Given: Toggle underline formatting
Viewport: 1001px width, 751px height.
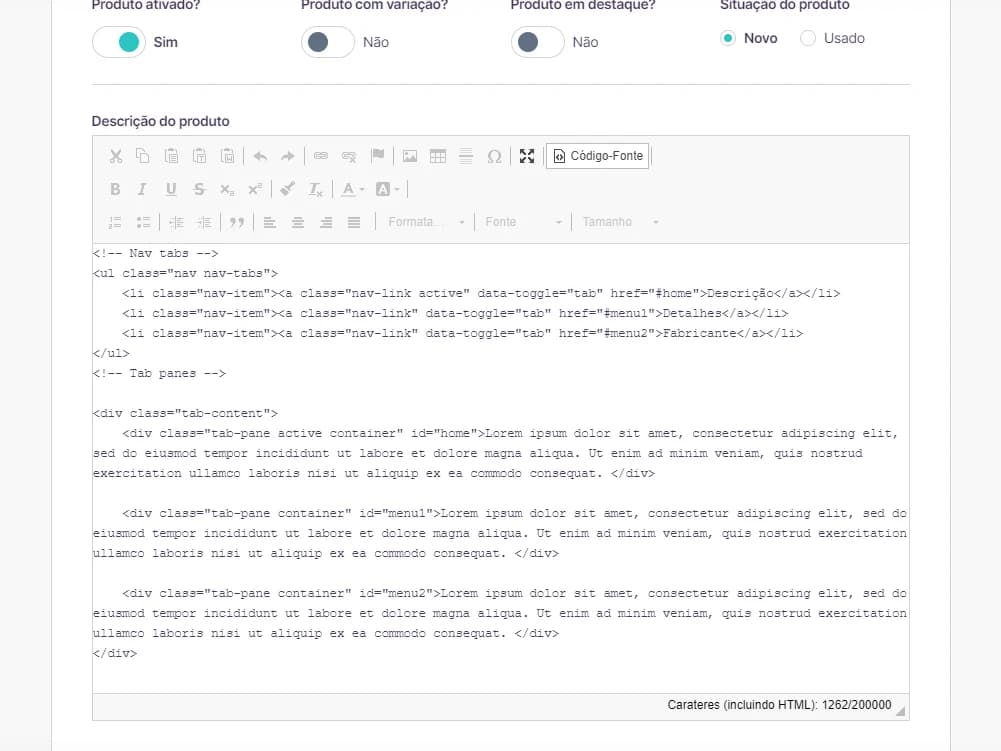Looking at the screenshot, I should click(170, 189).
